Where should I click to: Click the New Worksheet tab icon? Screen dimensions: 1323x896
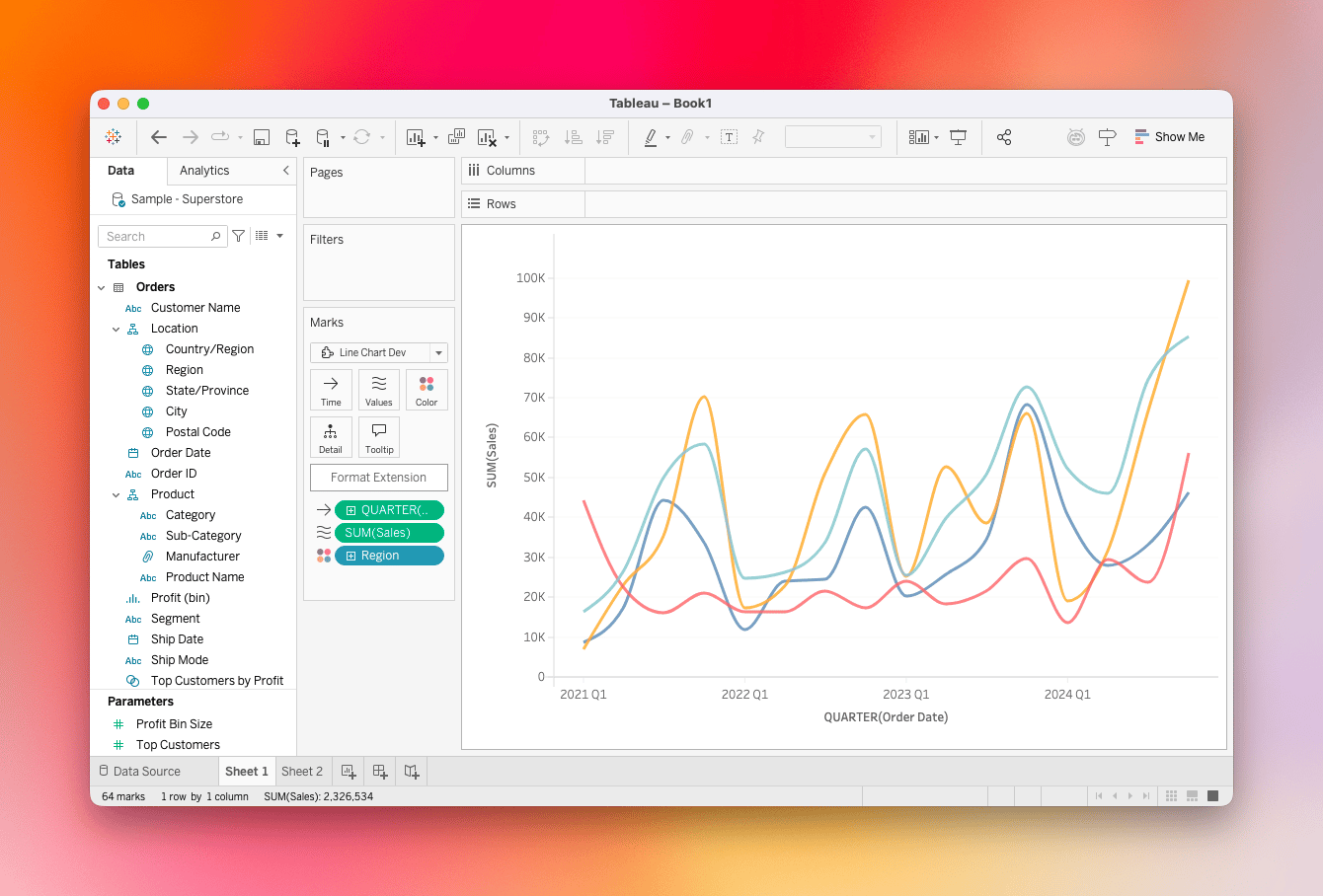click(349, 772)
